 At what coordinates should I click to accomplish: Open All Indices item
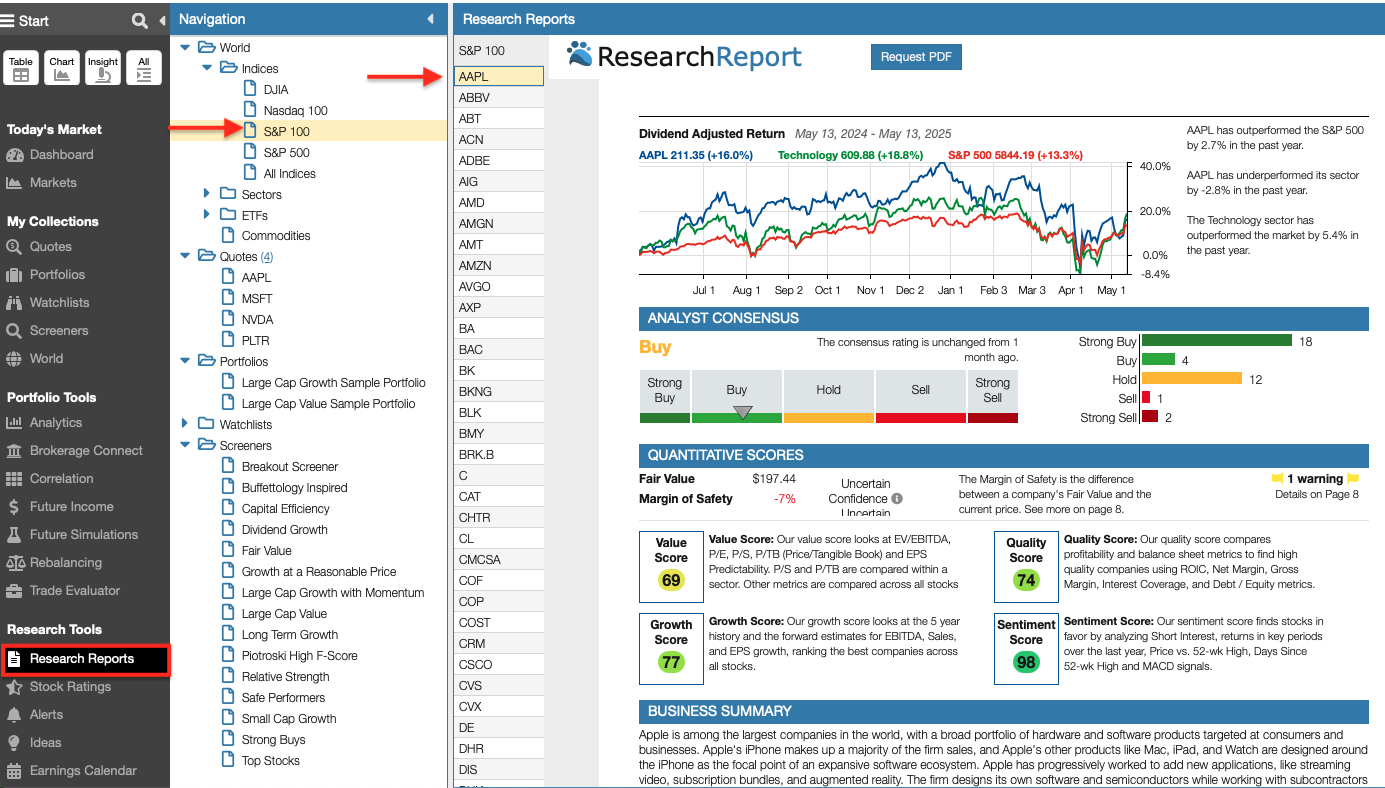(x=289, y=174)
